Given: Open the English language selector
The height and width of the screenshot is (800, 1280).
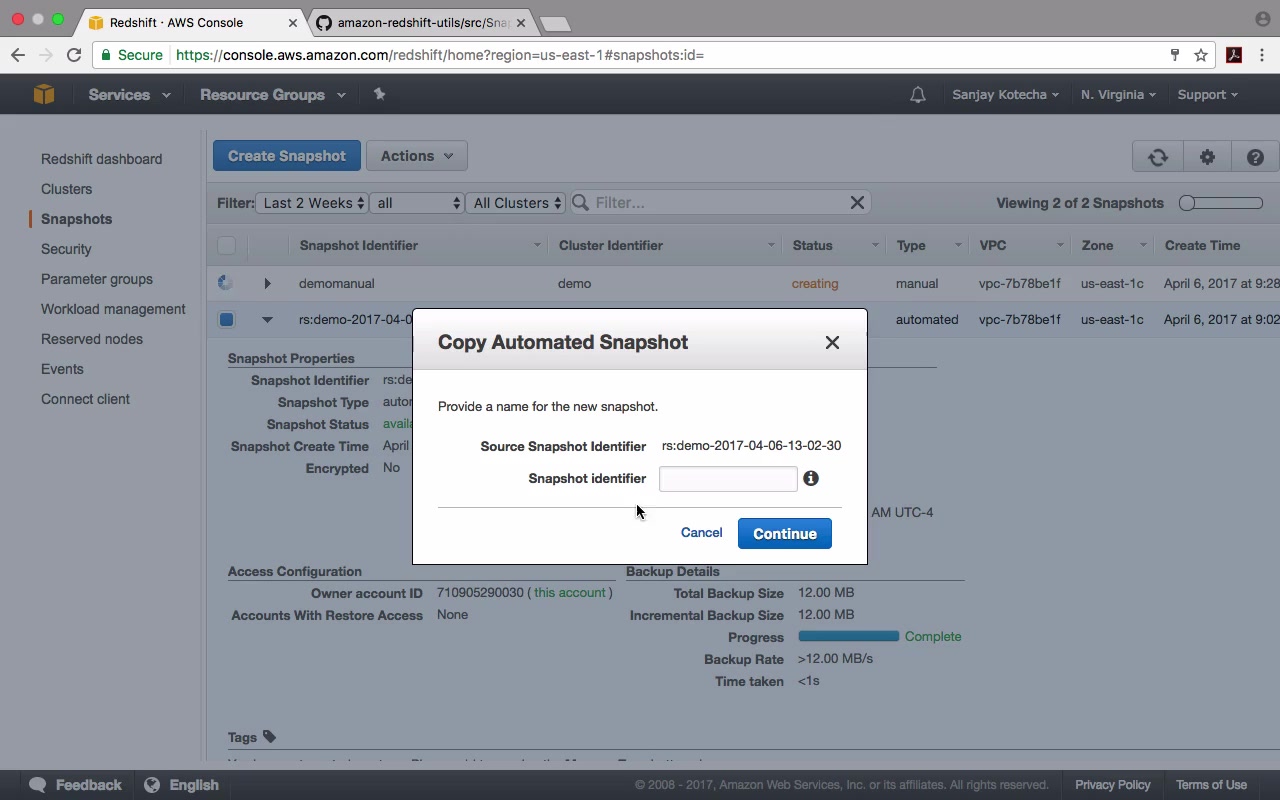Looking at the screenshot, I should pos(182,785).
